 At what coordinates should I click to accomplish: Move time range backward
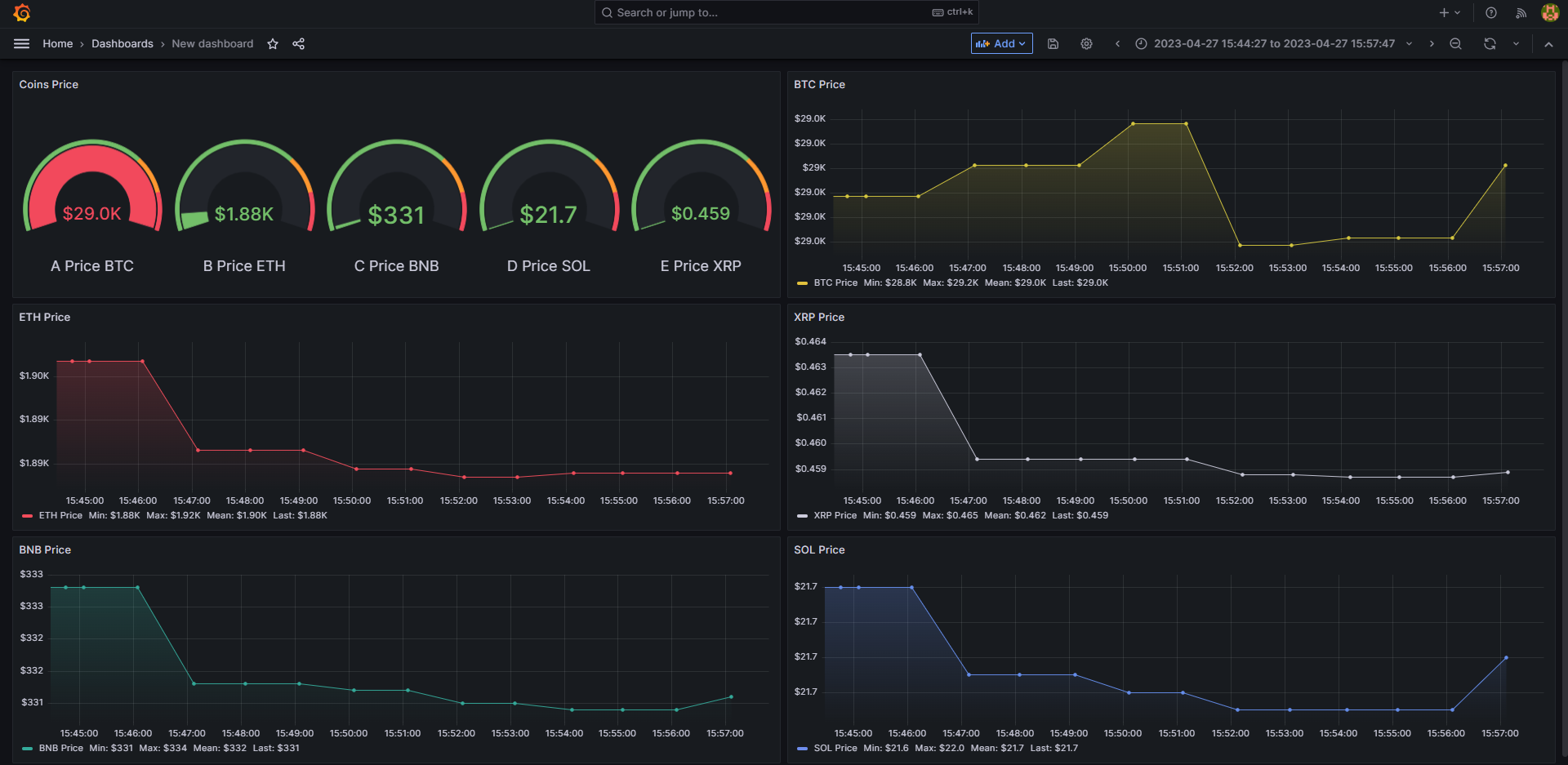coord(1117,44)
